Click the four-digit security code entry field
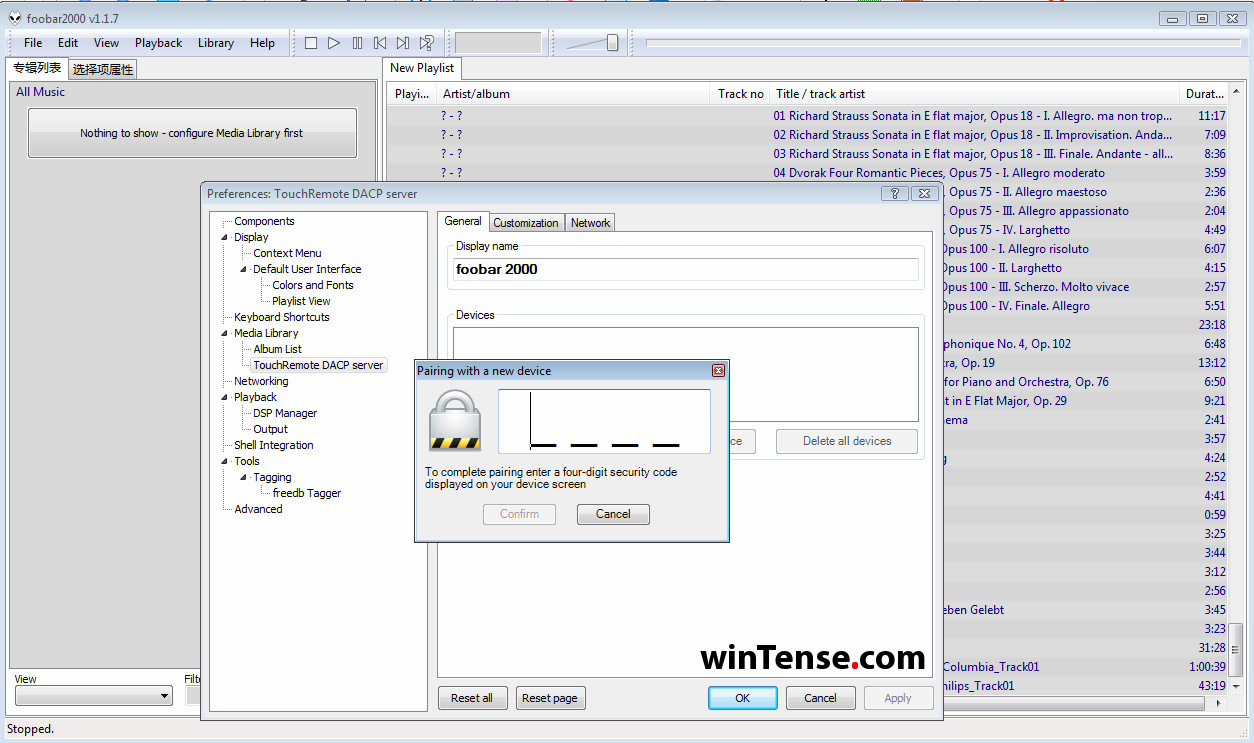Image resolution: width=1254 pixels, height=743 pixels. tap(604, 420)
